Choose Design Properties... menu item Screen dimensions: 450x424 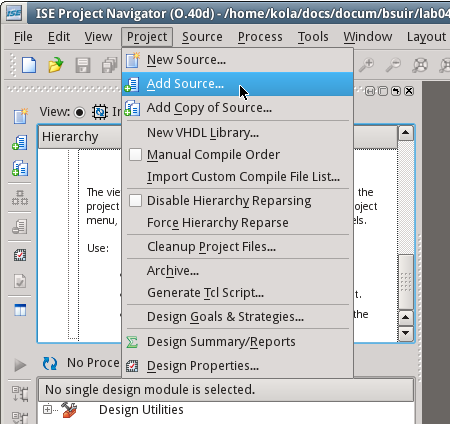point(237,366)
